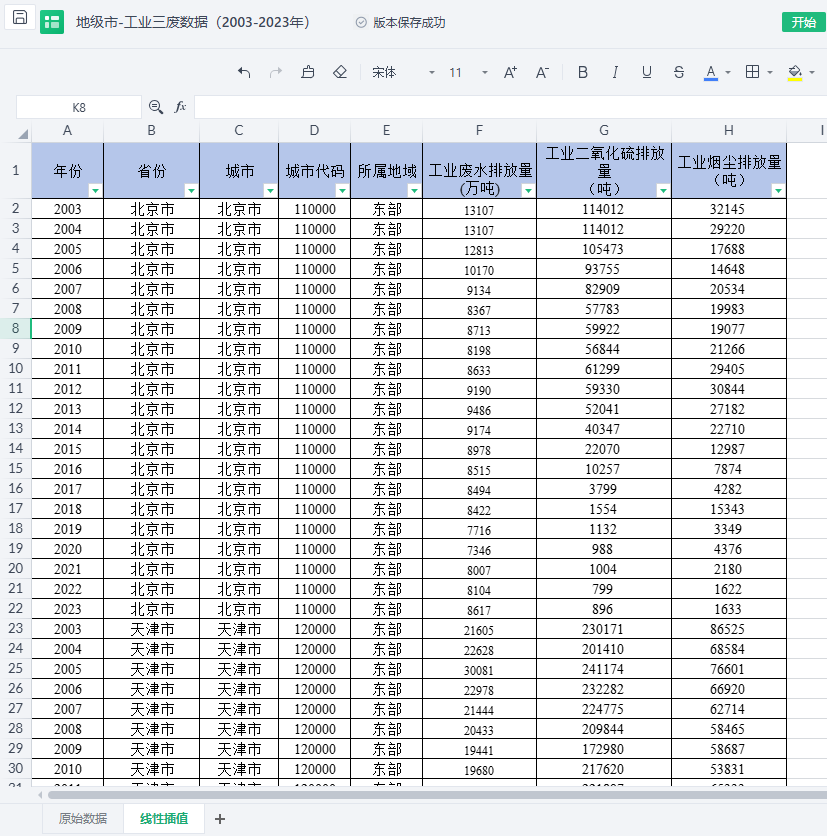Image resolution: width=827 pixels, height=836 pixels.
Task: Click the formula bar input
Action: [510, 107]
